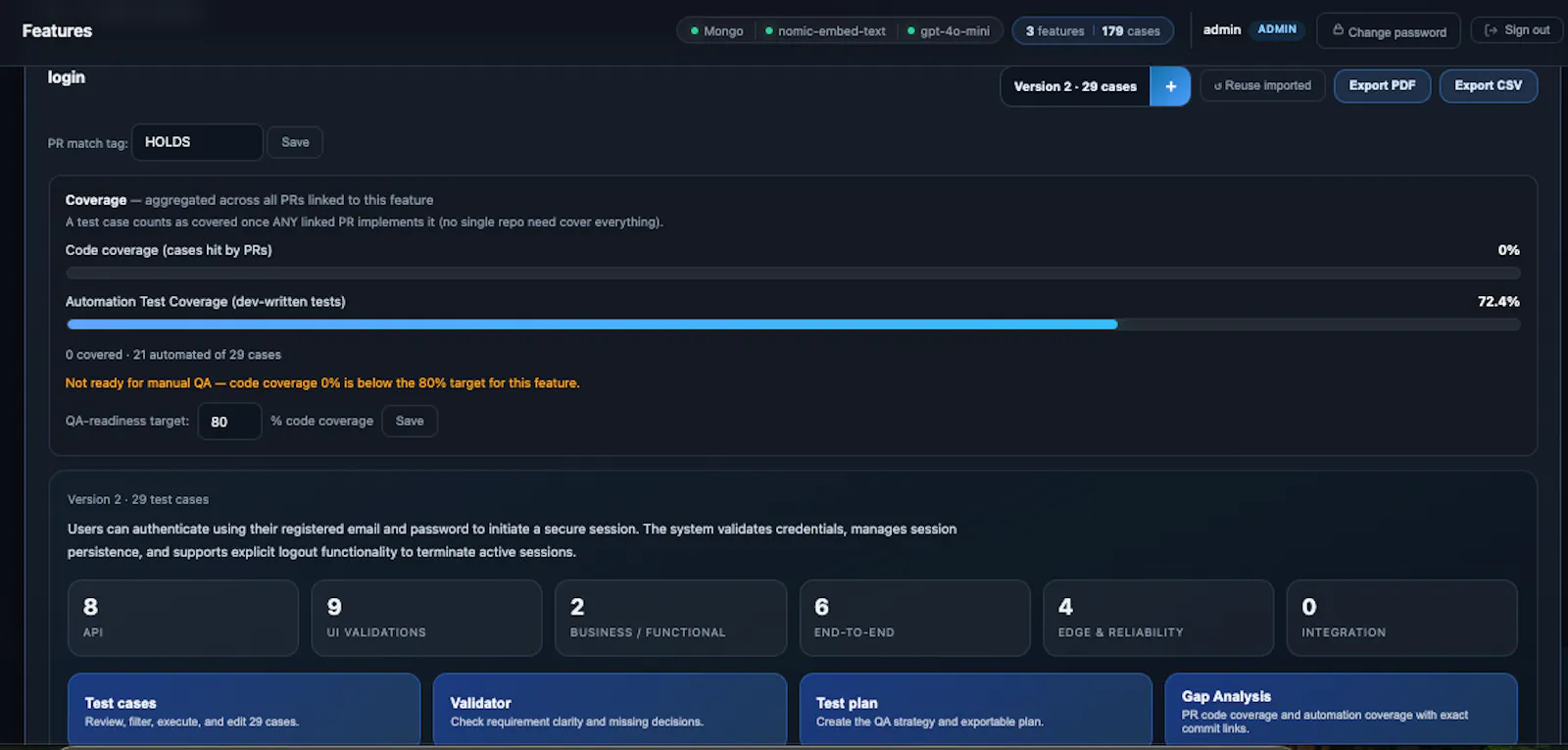Click the 3 features counter

click(x=1054, y=31)
